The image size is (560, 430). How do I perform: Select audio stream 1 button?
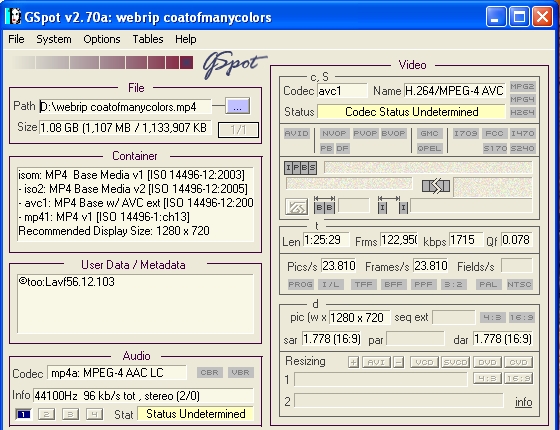(x=24, y=414)
